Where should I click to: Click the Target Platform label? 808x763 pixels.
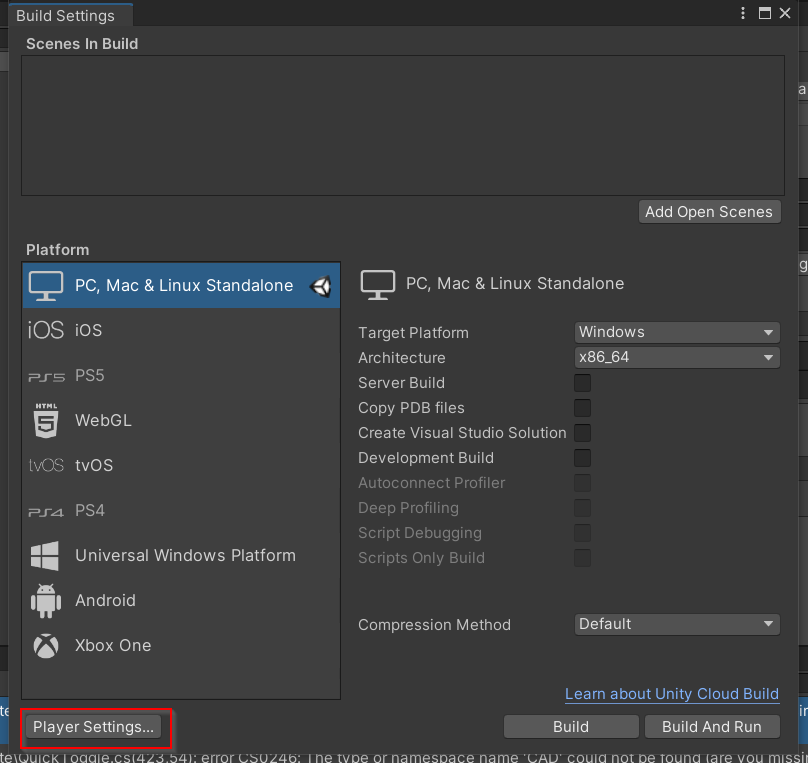click(413, 333)
